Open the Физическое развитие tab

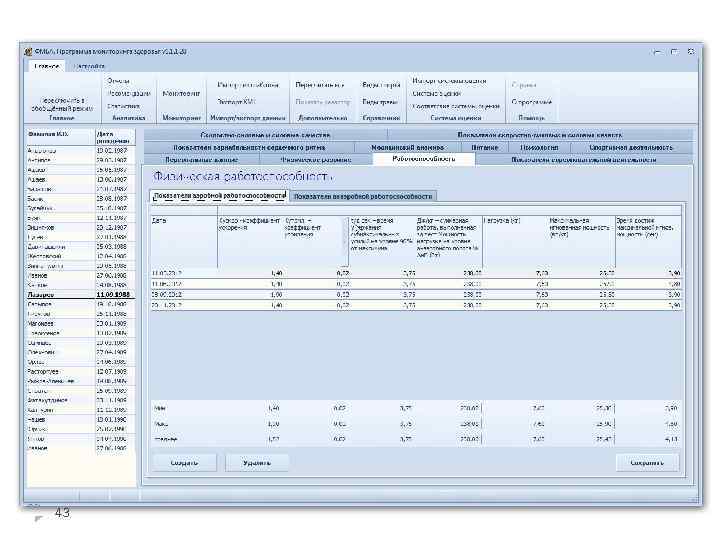tap(316, 160)
